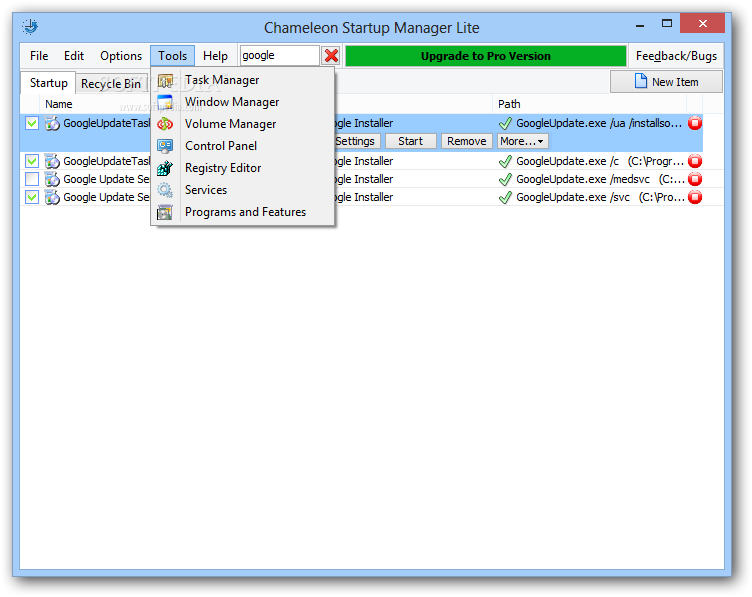
Task: Click the Remove button
Action: tap(467, 141)
